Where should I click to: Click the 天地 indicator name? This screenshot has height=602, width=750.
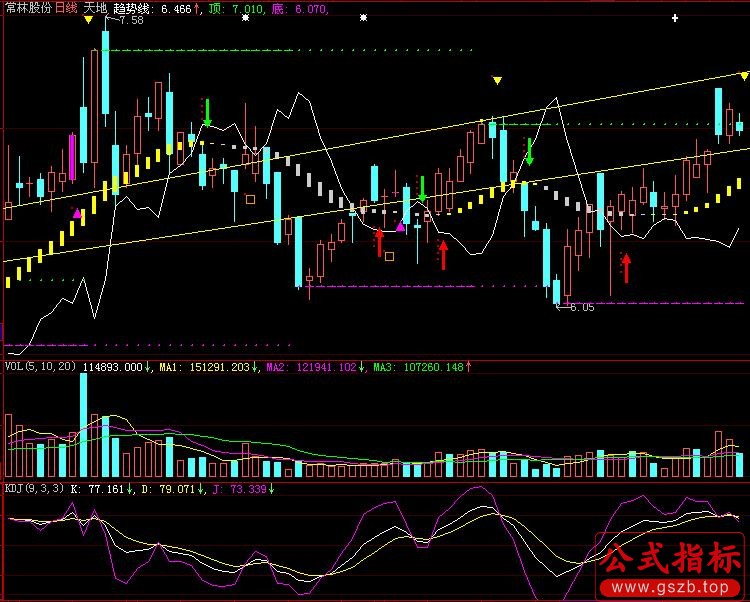point(95,7)
